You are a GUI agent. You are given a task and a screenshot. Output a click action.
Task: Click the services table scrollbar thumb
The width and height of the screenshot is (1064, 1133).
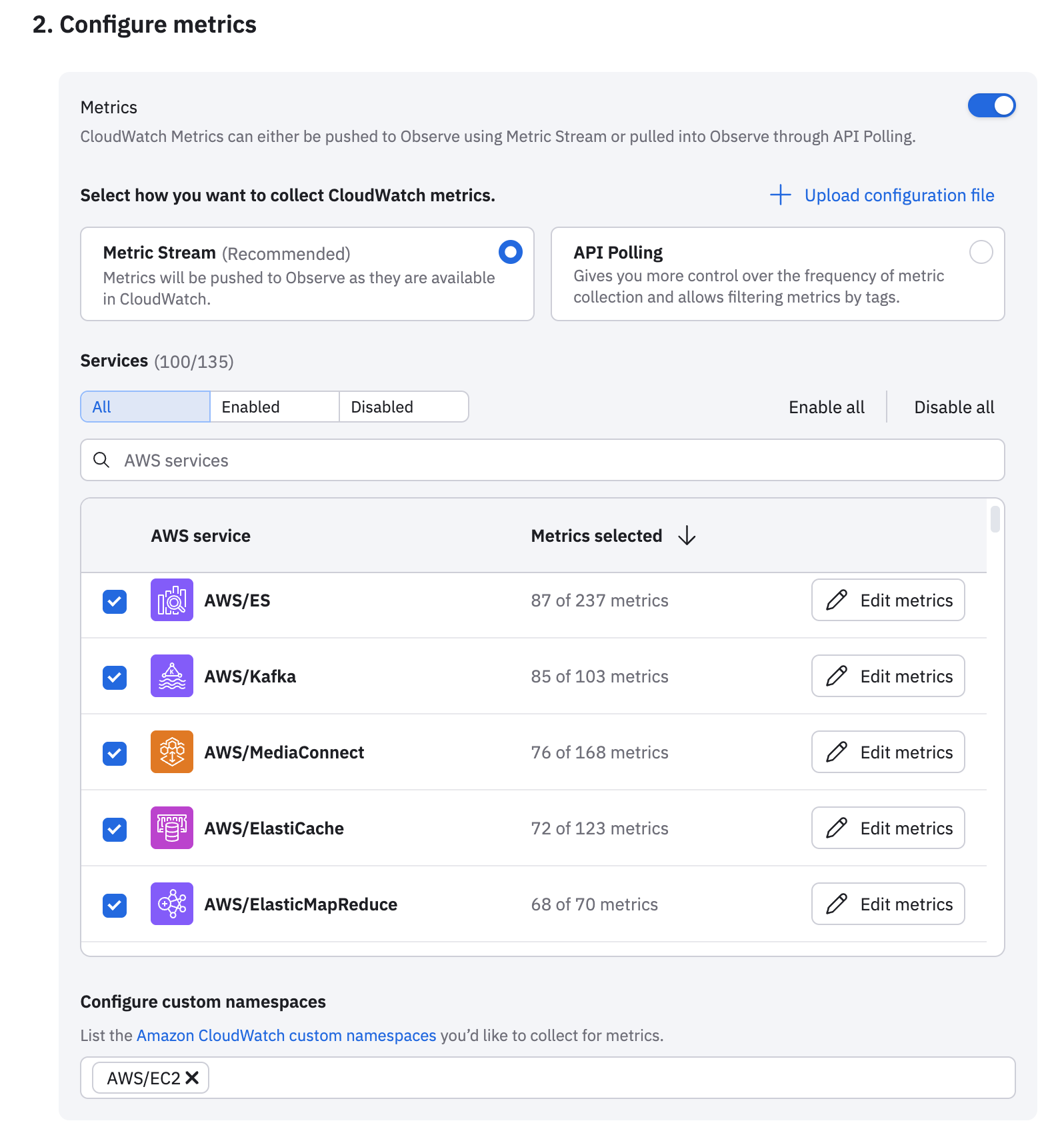pyautogui.click(x=995, y=519)
